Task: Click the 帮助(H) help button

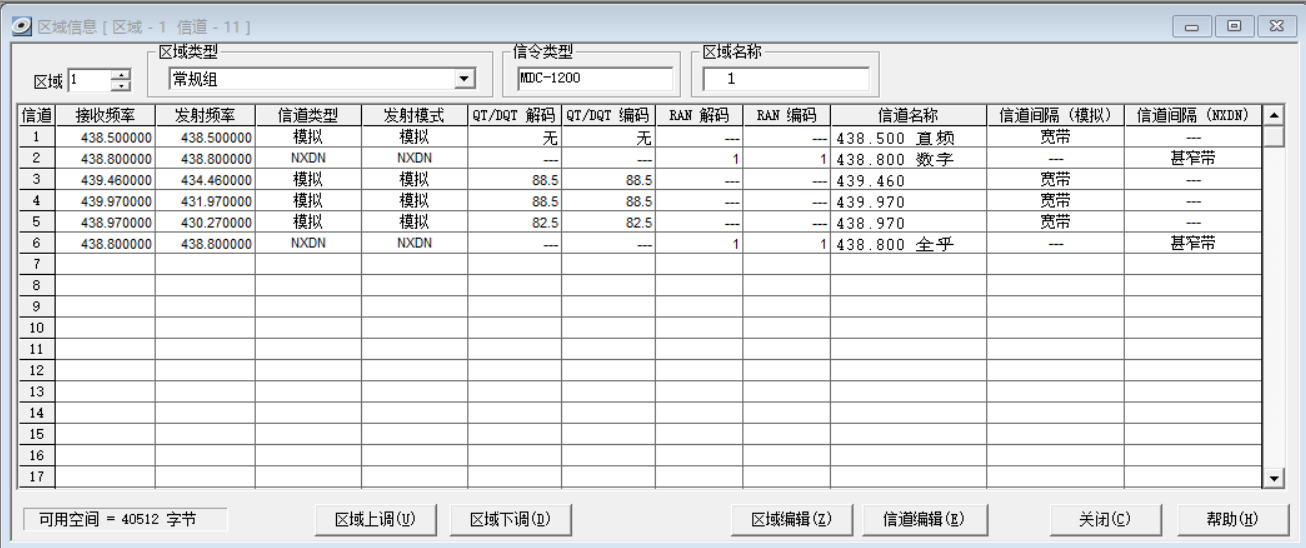Action: click(x=1232, y=519)
